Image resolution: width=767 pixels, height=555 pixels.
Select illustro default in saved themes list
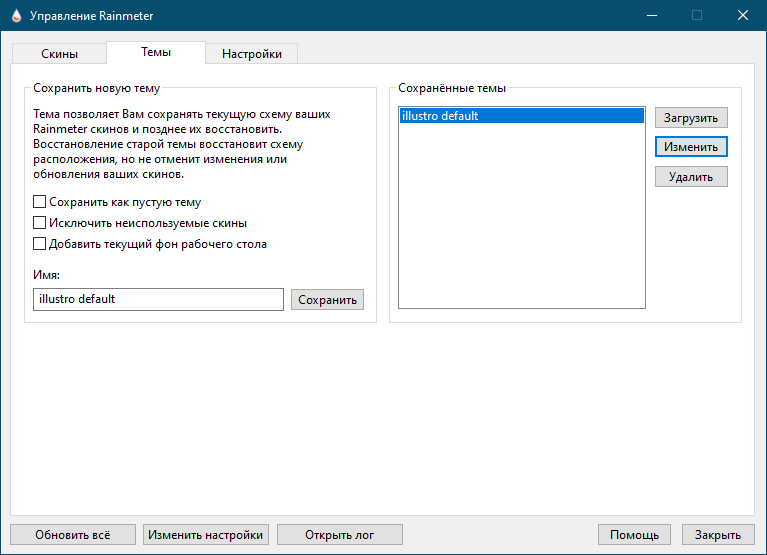(x=522, y=116)
